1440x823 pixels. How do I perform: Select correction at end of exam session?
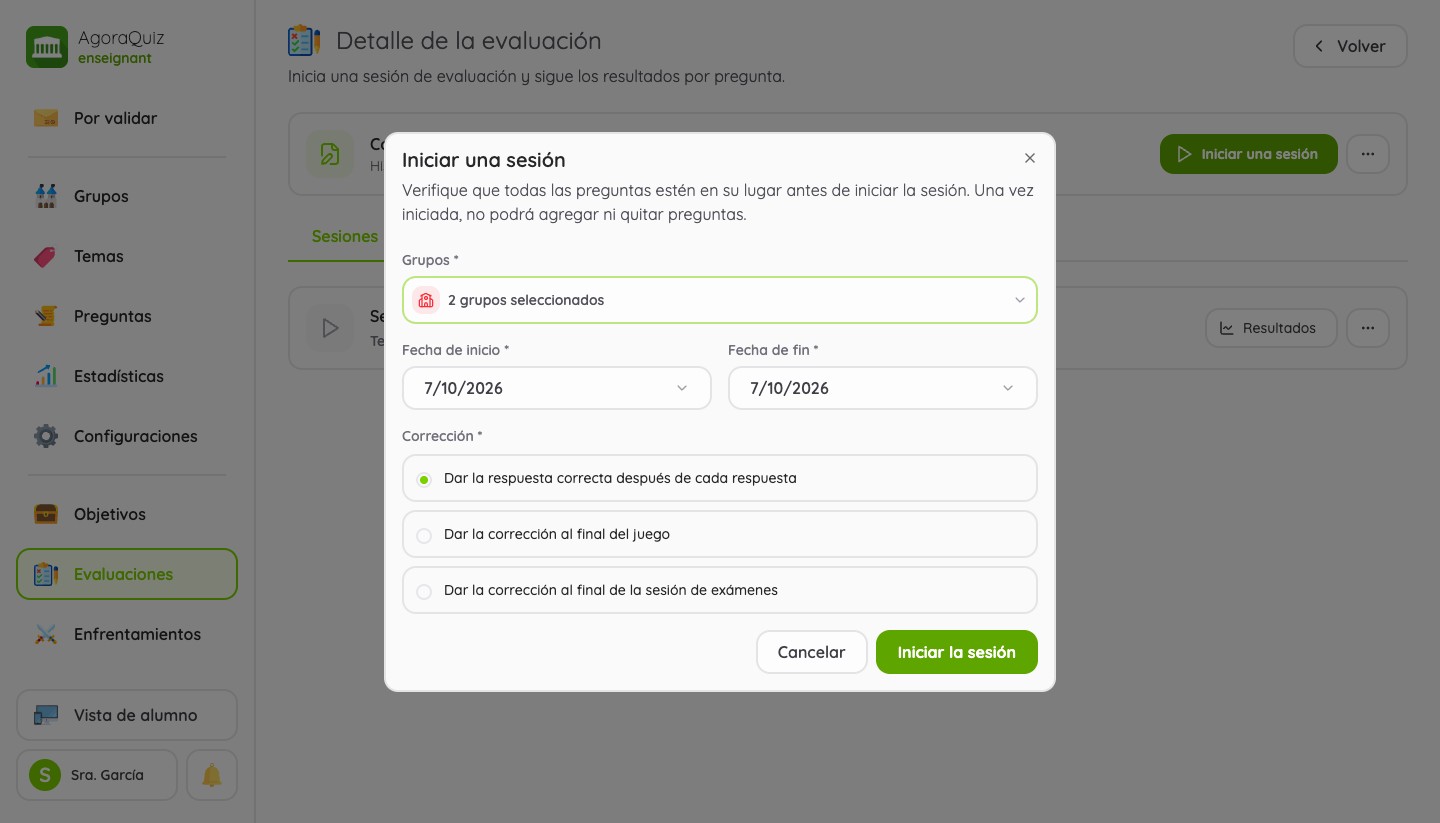[719, 590]
